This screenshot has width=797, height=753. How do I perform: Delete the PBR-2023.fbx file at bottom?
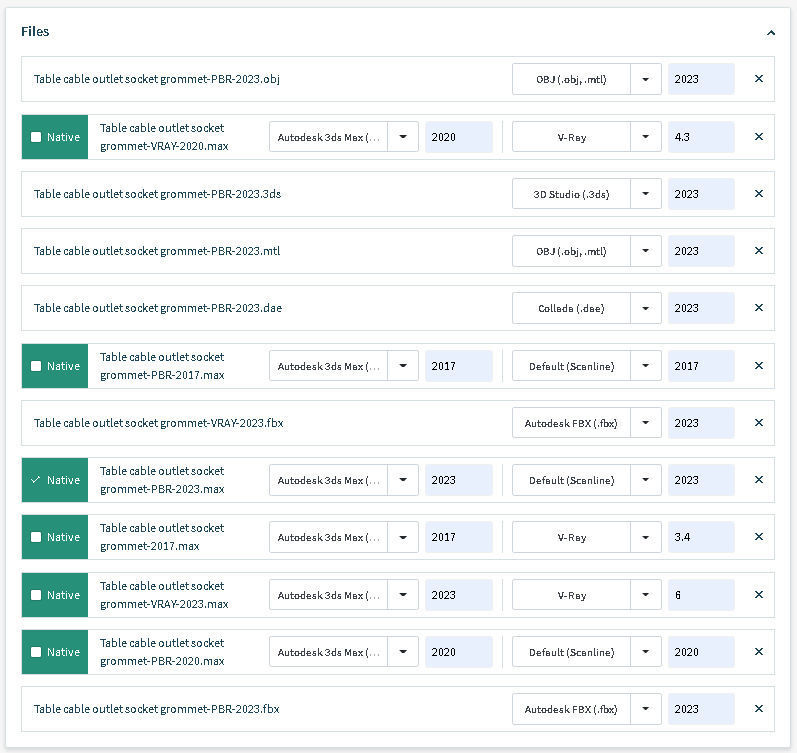(x=758, y=709)
